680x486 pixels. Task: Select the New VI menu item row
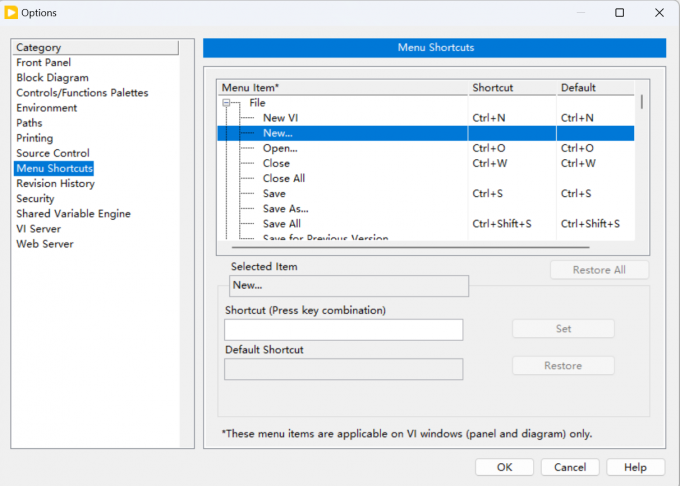point(426,118)
